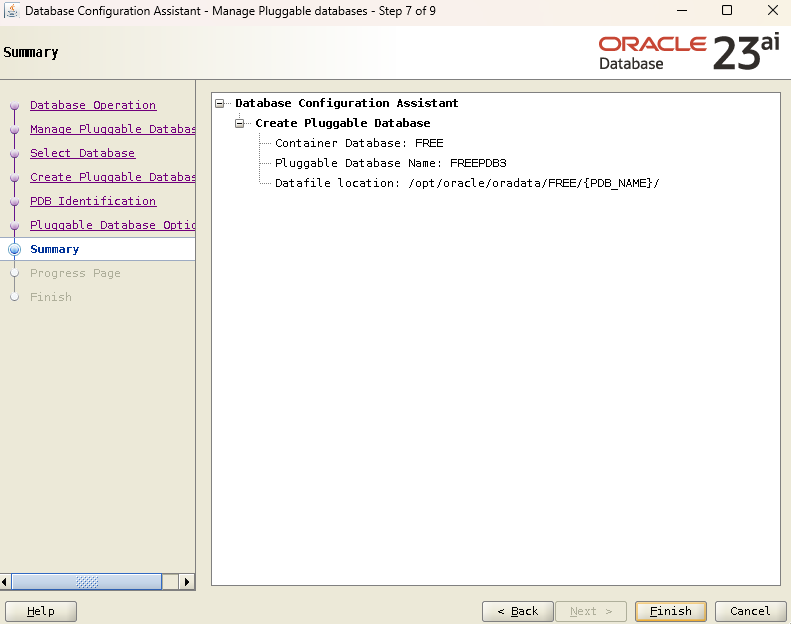Viewport: 791px width, 624px height.
Task: Open the Create Pluggable Database sidebar step
Action: click(112, 177)
